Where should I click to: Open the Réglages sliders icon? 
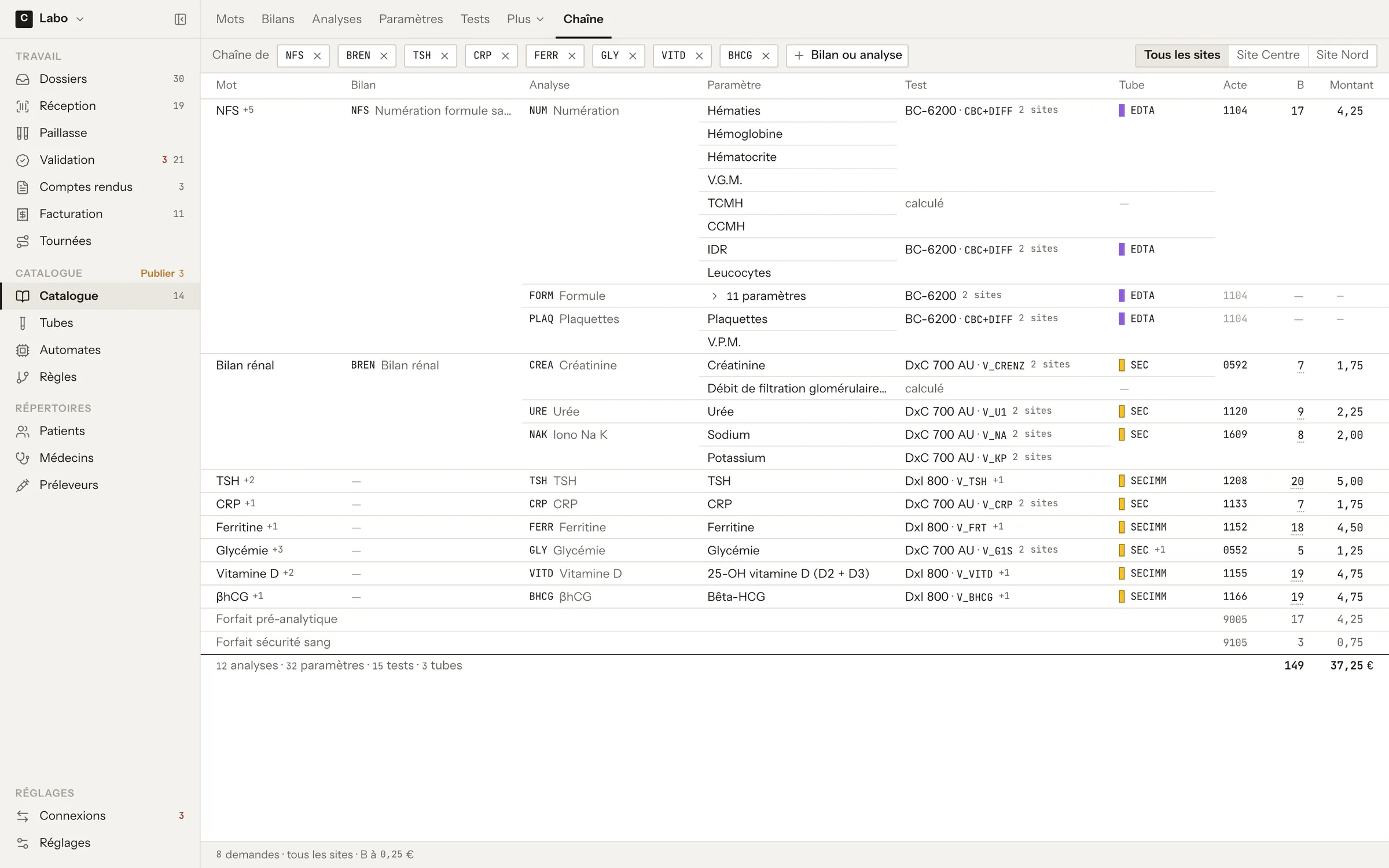coord(23,843)
